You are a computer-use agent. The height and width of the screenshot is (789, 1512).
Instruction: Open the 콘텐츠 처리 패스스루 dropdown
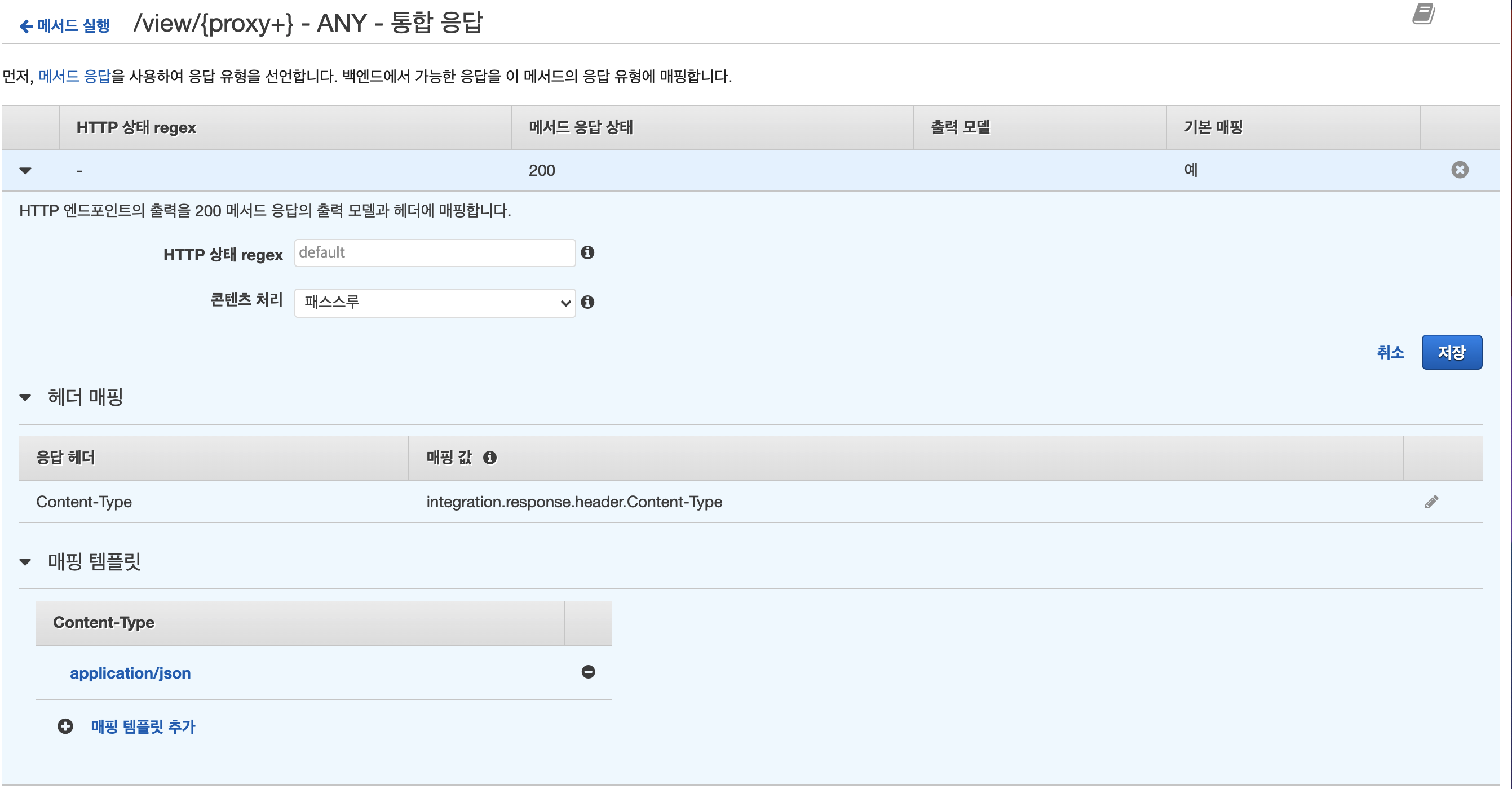pyautogui.click(x=434, y=303)
